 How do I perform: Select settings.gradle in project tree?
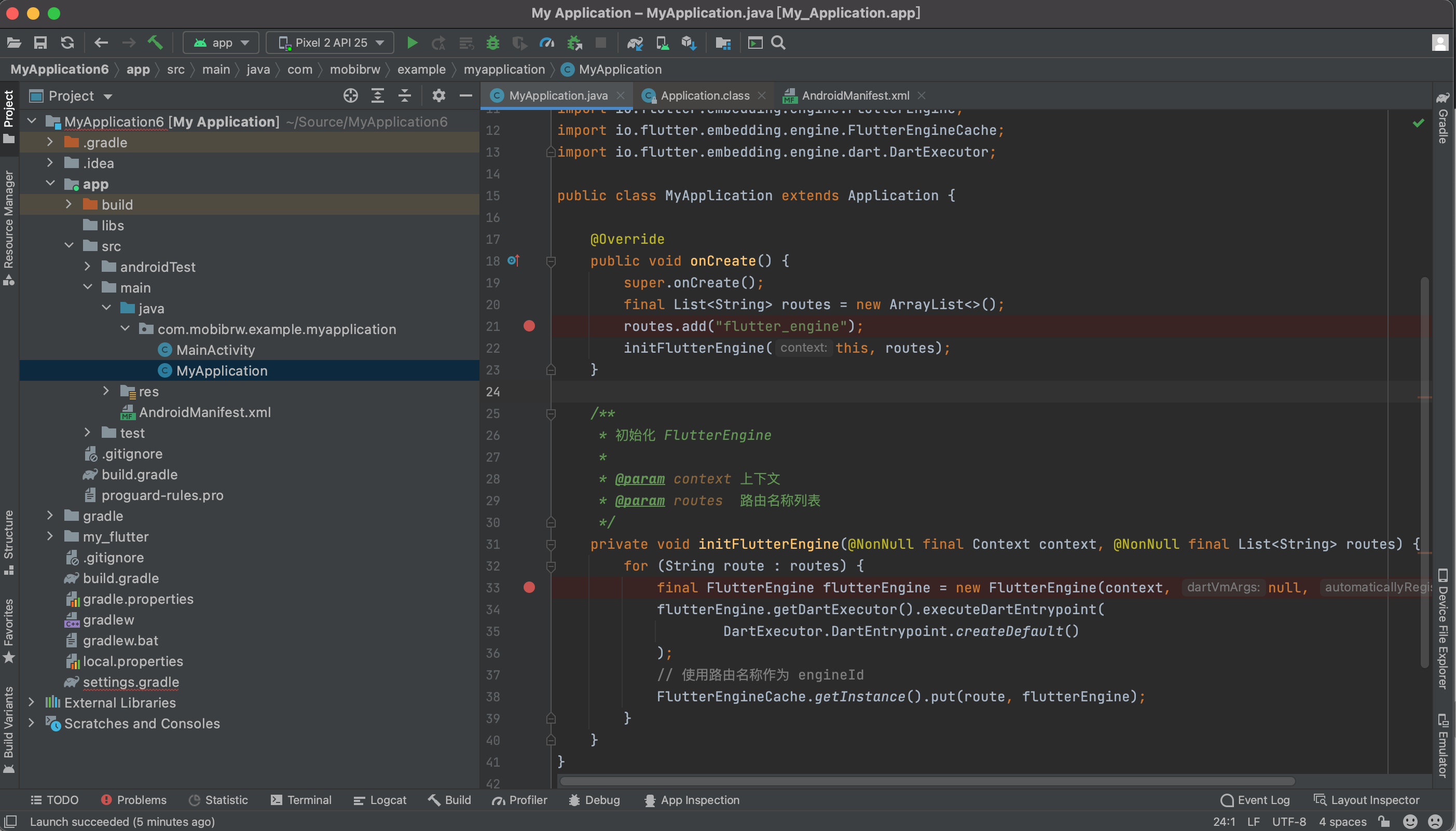pyautogui.click(x=131, y=682)
